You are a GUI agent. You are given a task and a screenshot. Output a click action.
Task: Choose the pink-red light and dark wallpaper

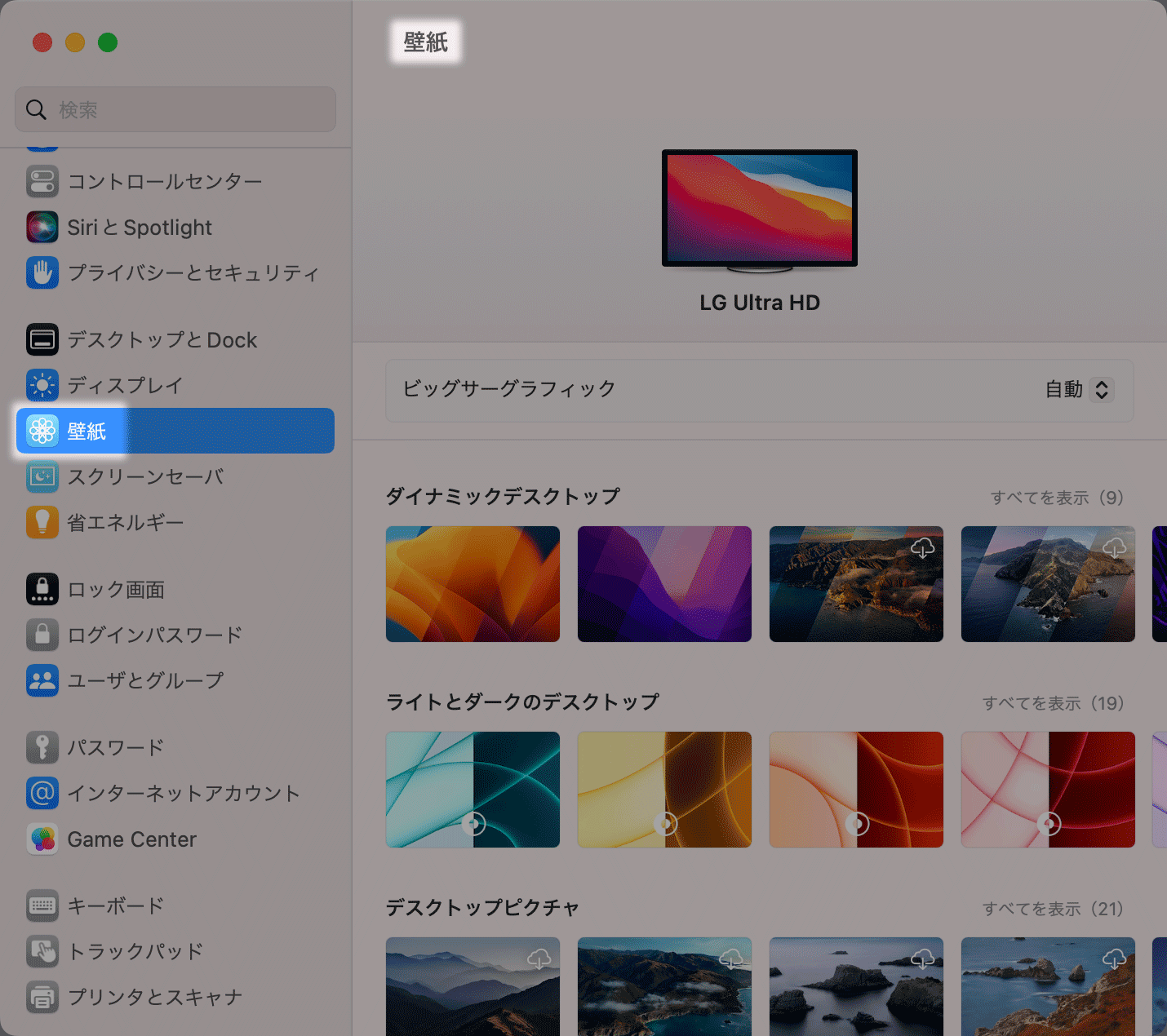click(1048, 790)
